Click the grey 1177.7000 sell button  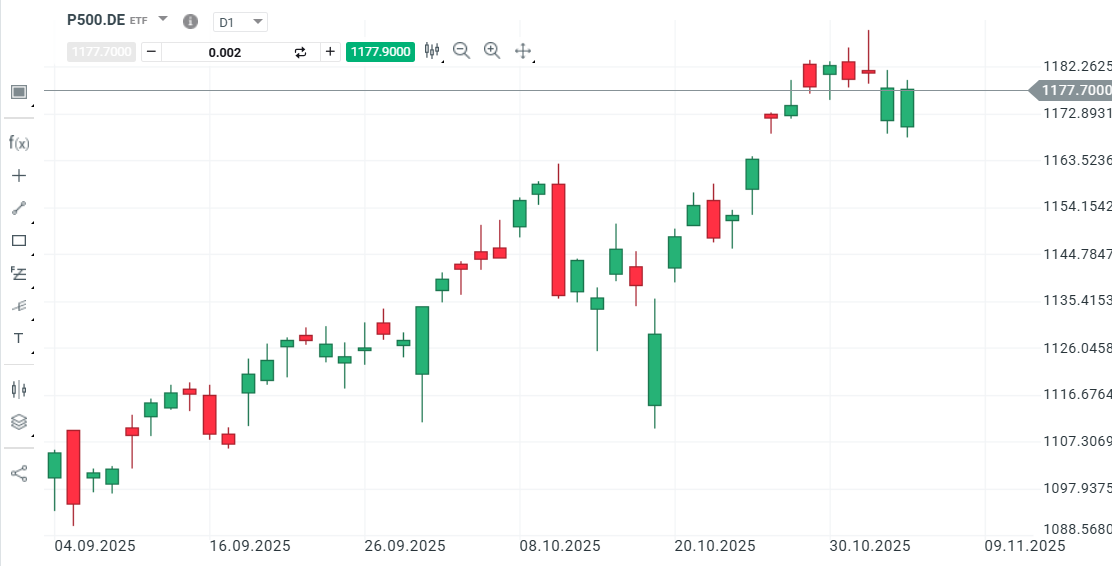click(x=102, y=52)
